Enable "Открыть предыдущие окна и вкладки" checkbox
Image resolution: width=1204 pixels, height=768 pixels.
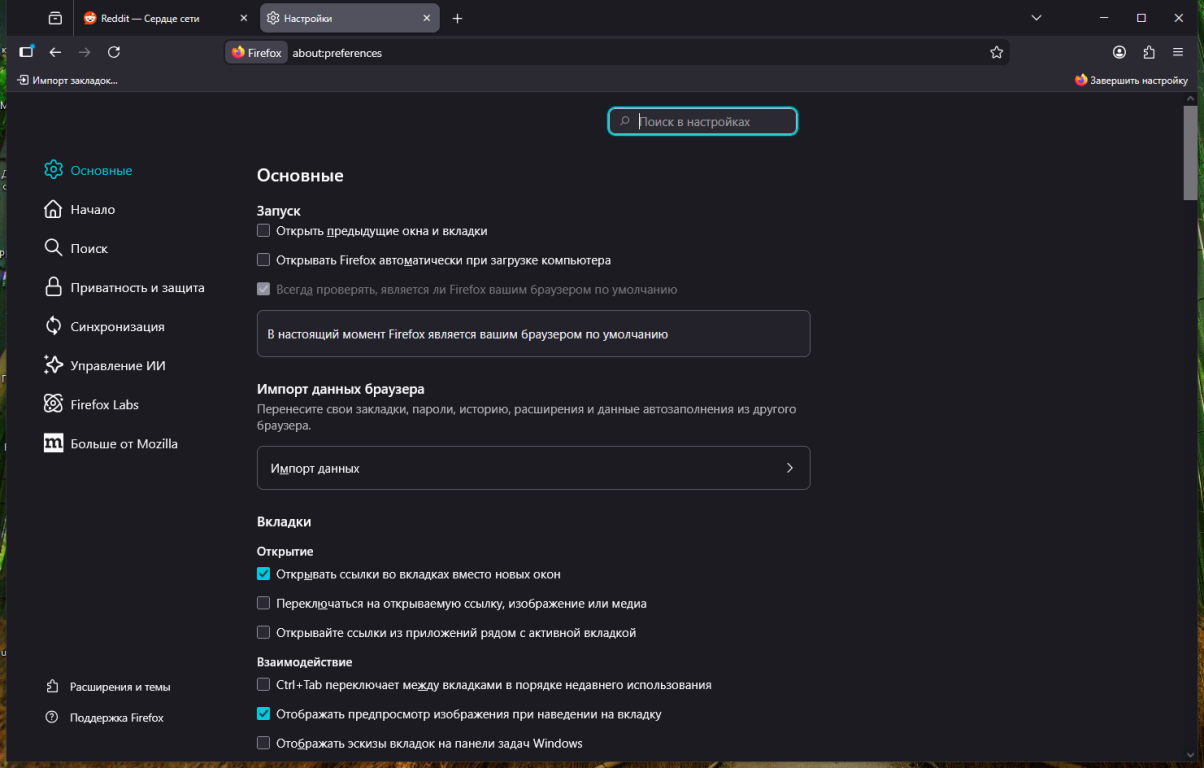(264, 231)
